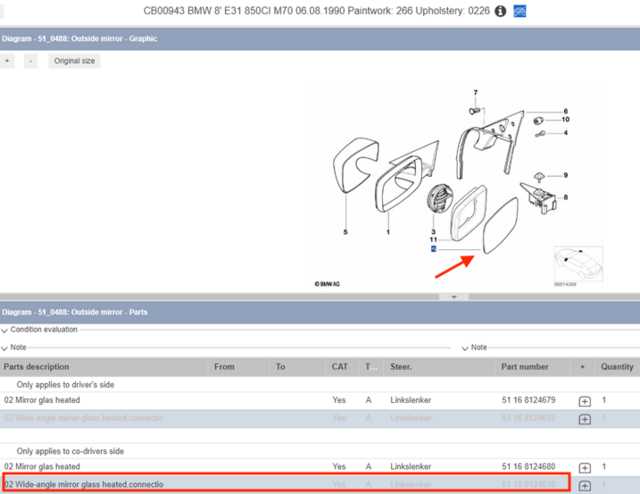This screenshot has width=640, height=494.
Task: Select callout number 4 in diagram
Action: 566,133
